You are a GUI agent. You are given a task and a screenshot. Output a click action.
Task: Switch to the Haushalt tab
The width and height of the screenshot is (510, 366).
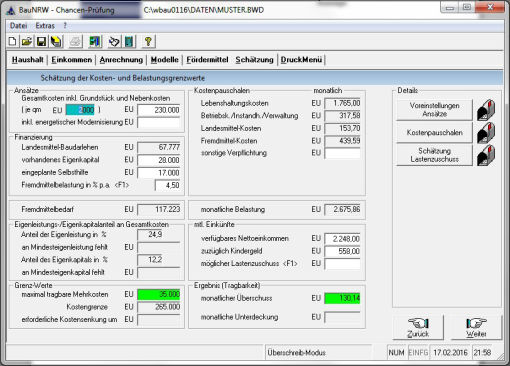[28, 60]
